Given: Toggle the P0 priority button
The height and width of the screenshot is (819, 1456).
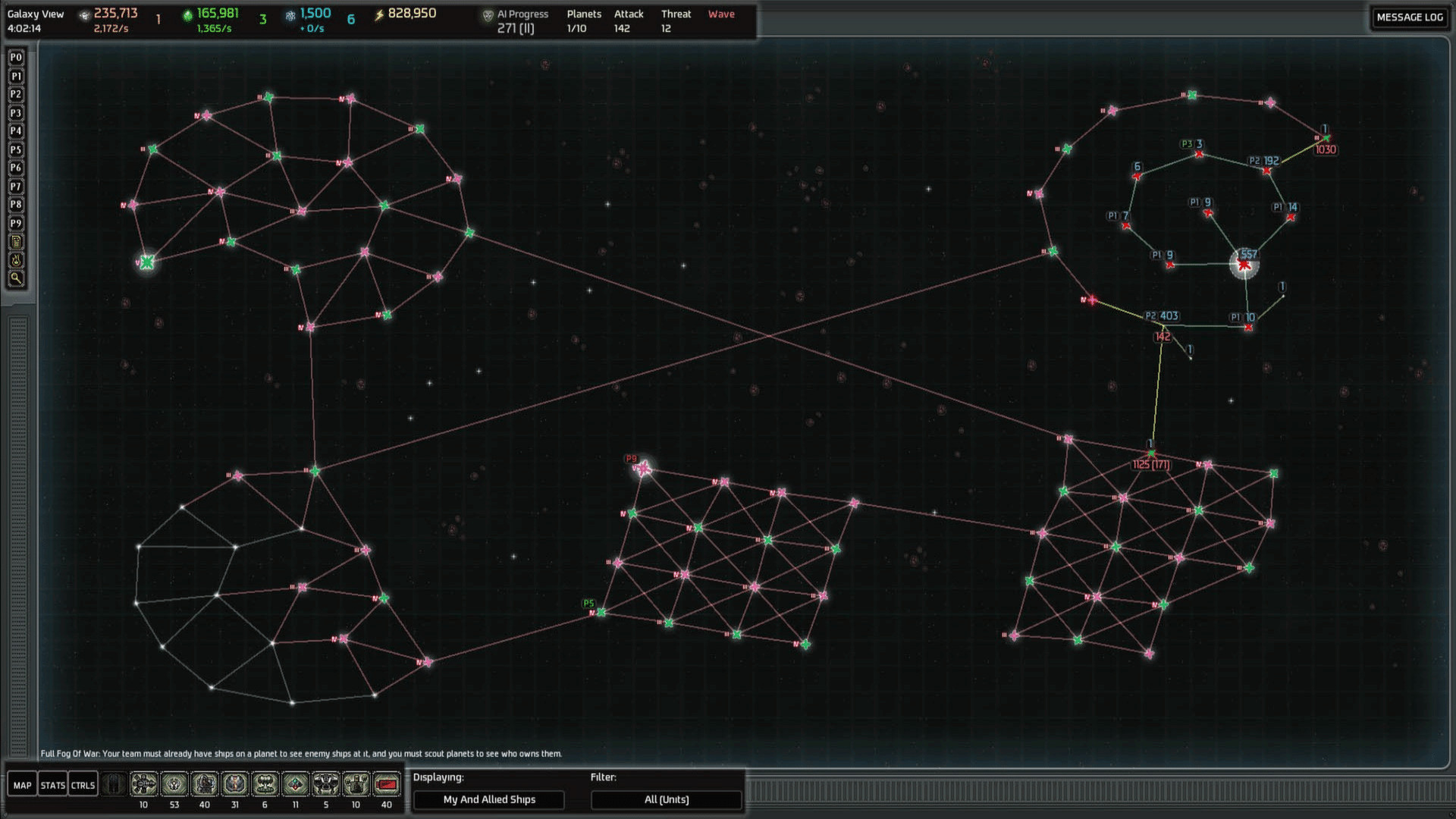Looking at the screenshot, I should [x=16, y=58].
